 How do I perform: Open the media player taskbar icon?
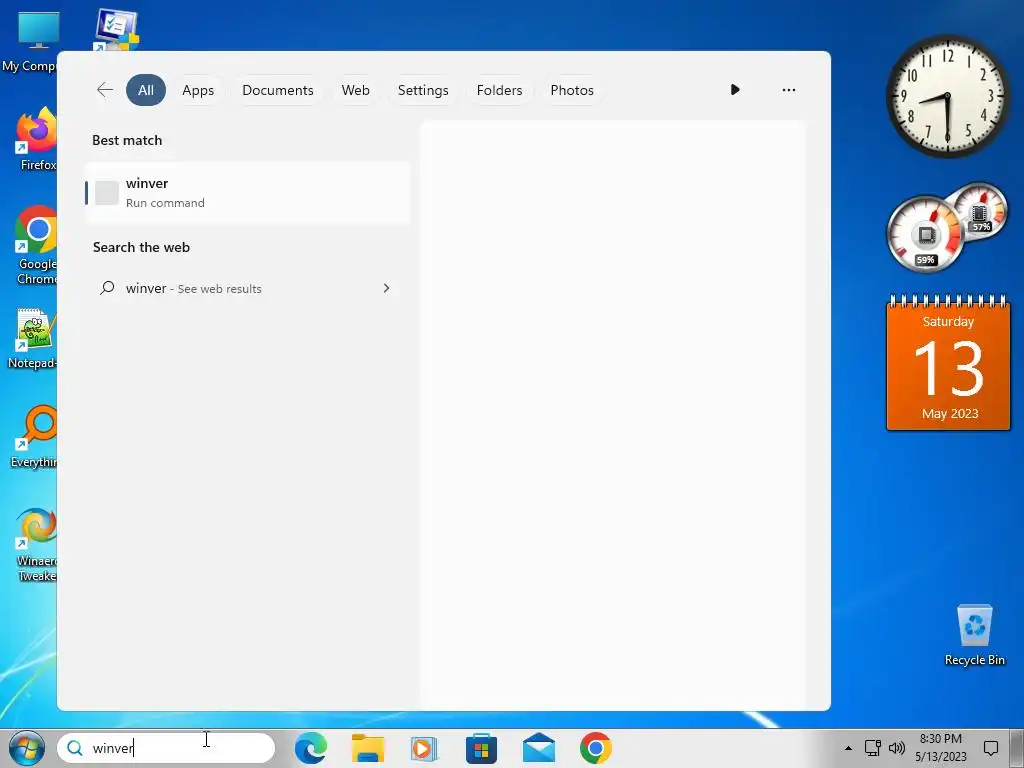424,748
